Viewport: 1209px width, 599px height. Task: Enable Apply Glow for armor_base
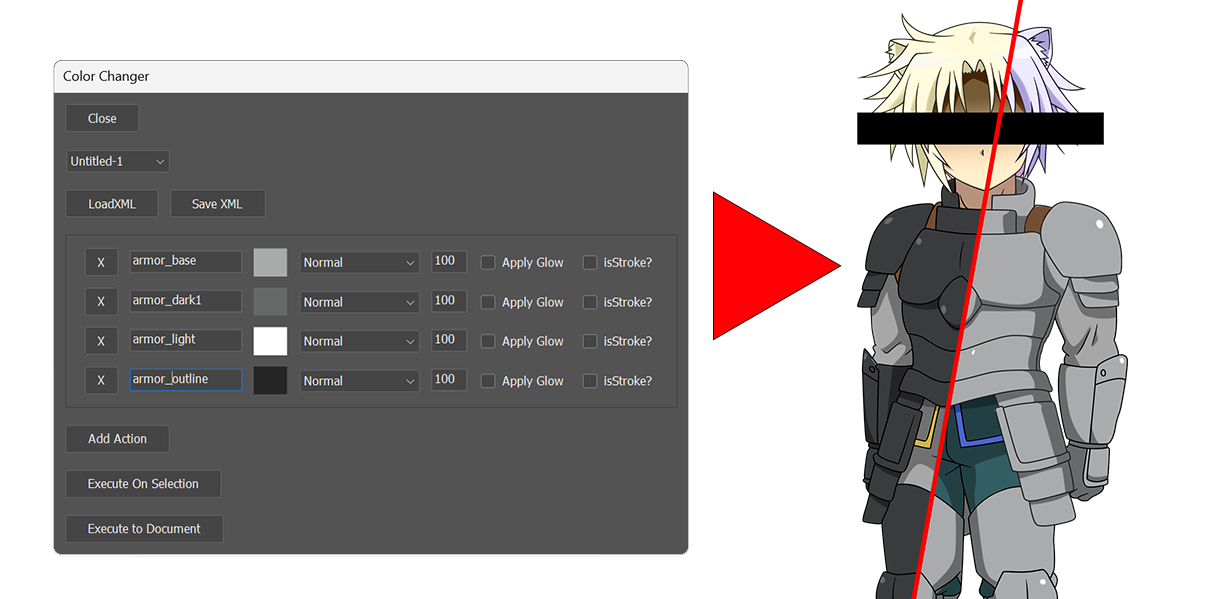pos(487,261)
